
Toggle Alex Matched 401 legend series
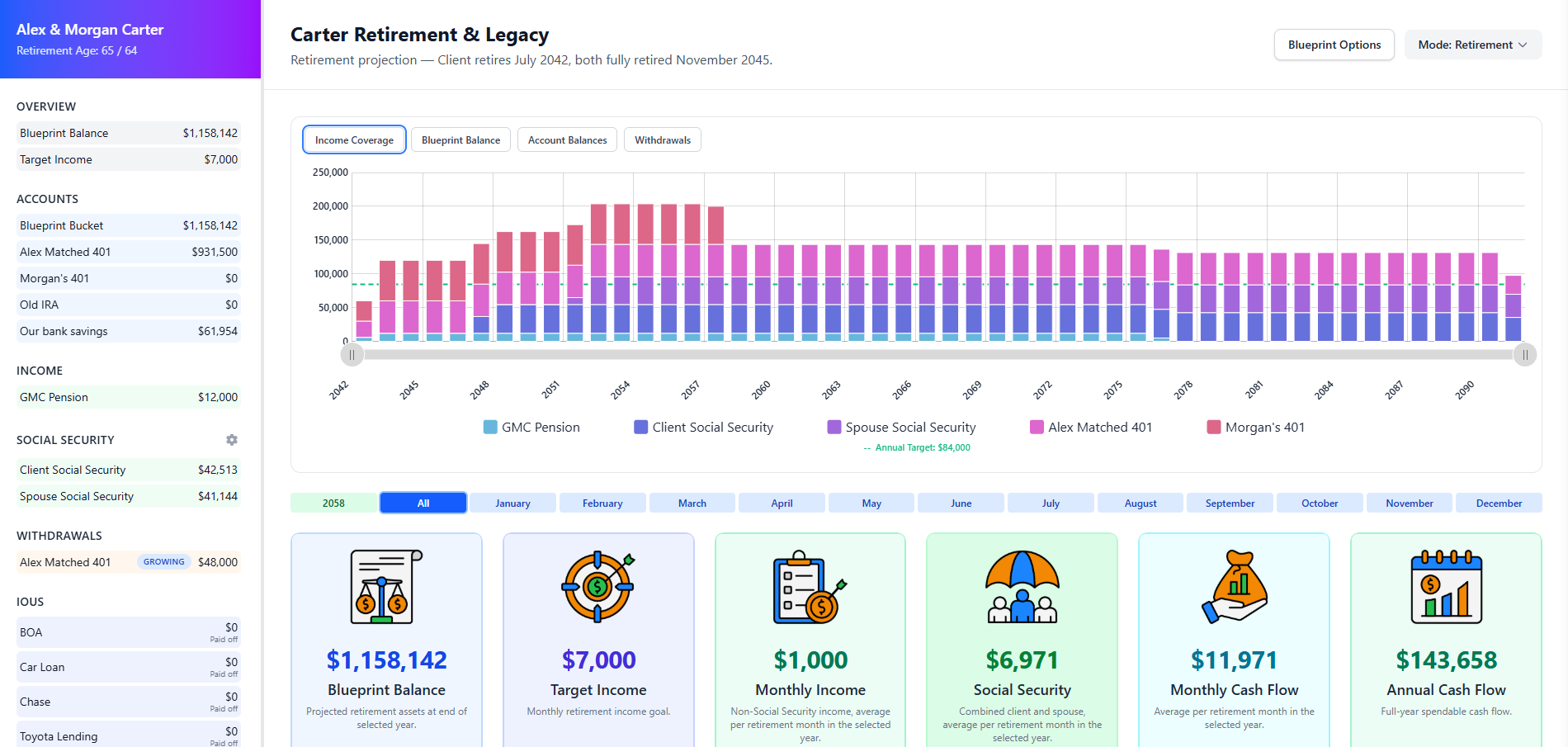pos(1090,427)
